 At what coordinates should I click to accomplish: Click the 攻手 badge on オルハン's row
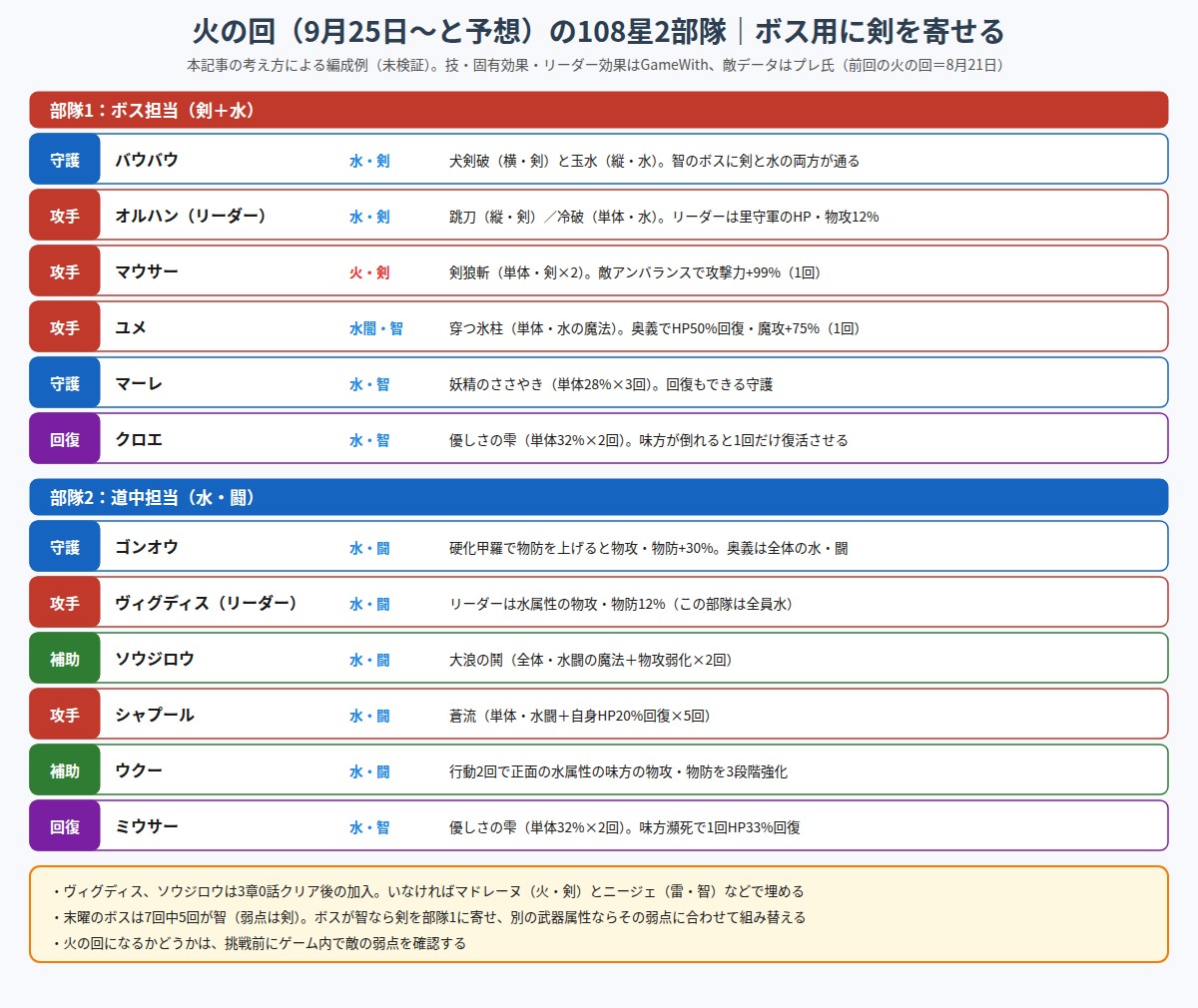tap(65, 216)
